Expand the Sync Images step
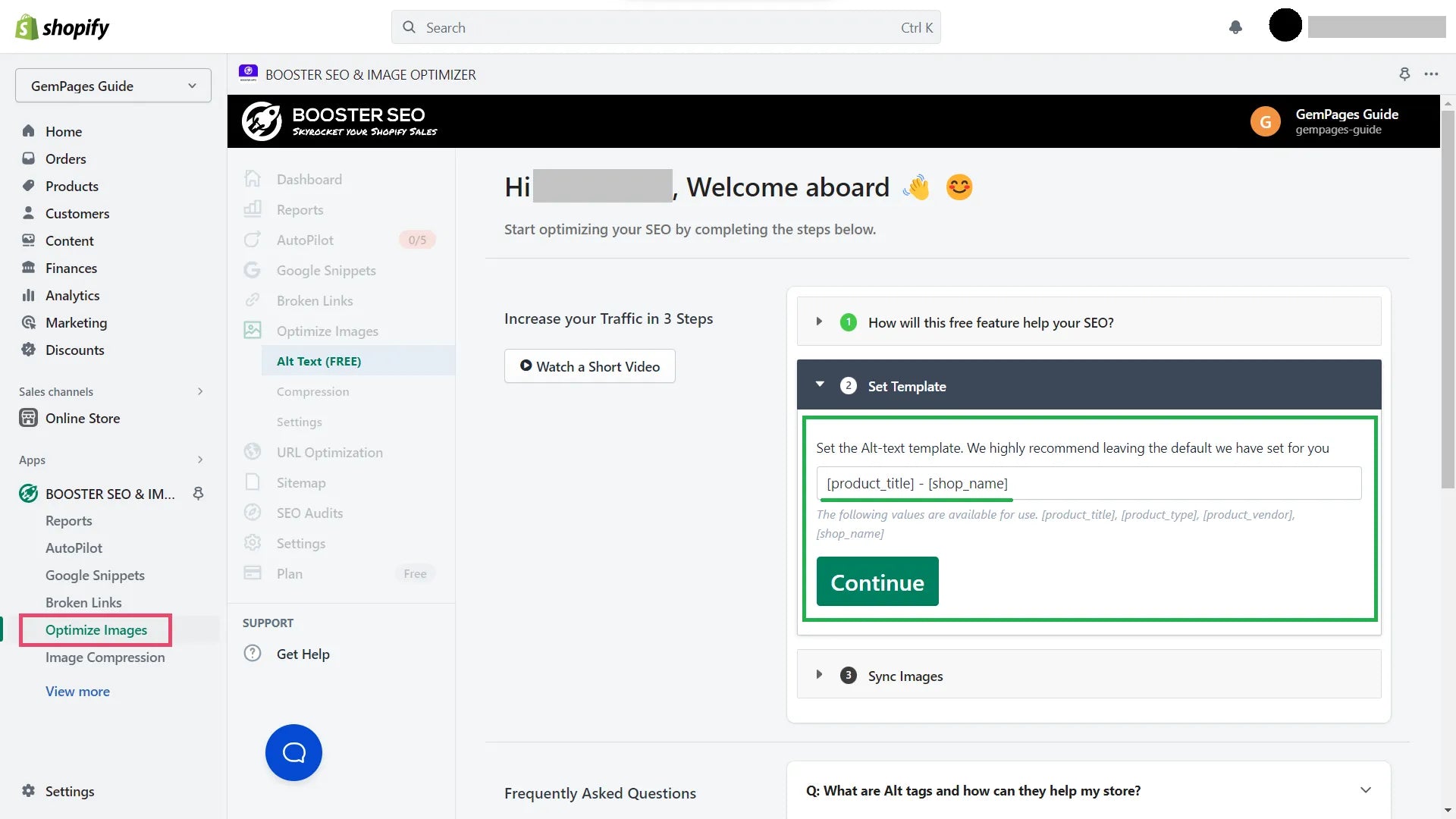The height and width of the screenshot is (819, 1456). click(x=1089, y=675)
